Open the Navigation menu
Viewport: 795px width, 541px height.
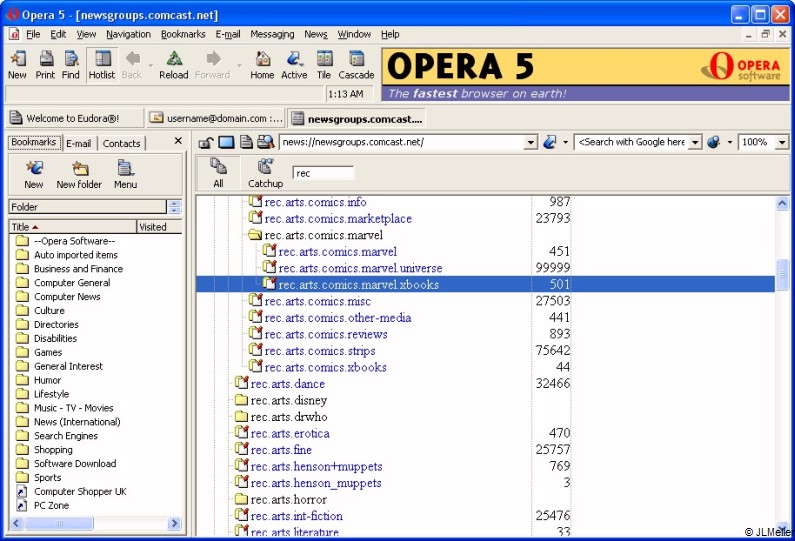[129, 34]
